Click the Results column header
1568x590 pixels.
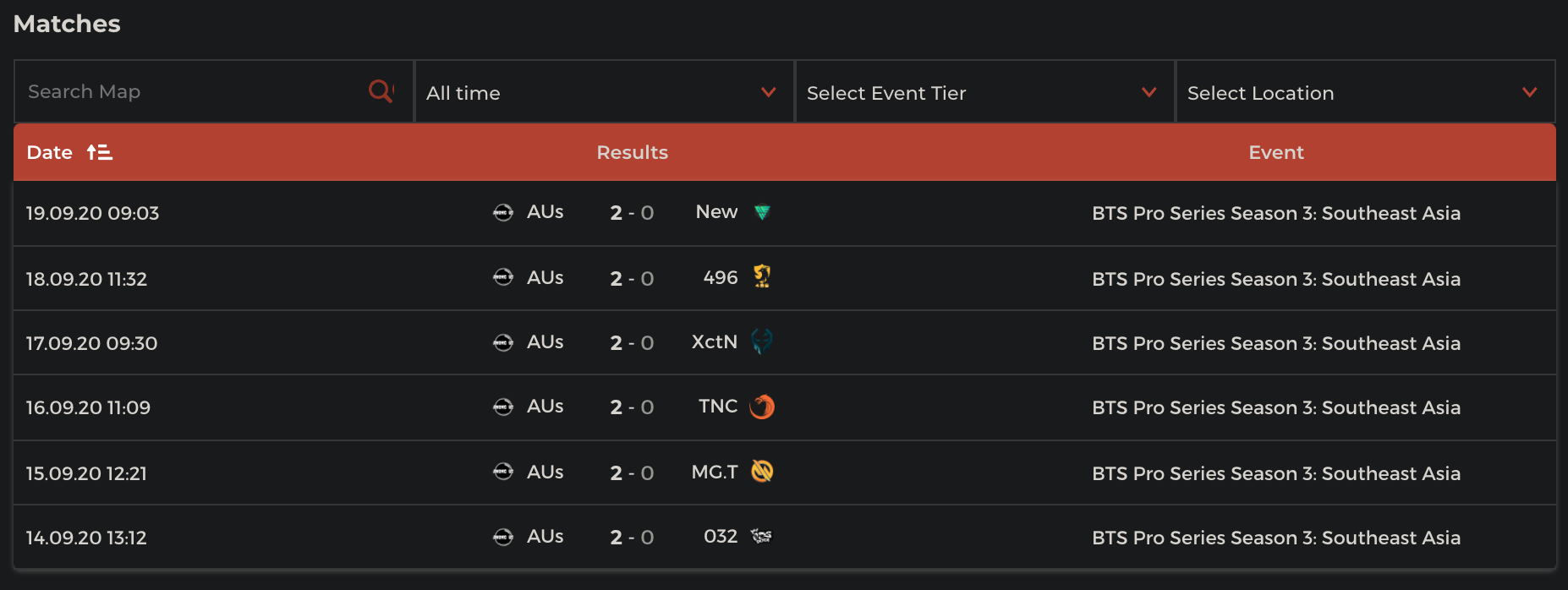point(632,152)
